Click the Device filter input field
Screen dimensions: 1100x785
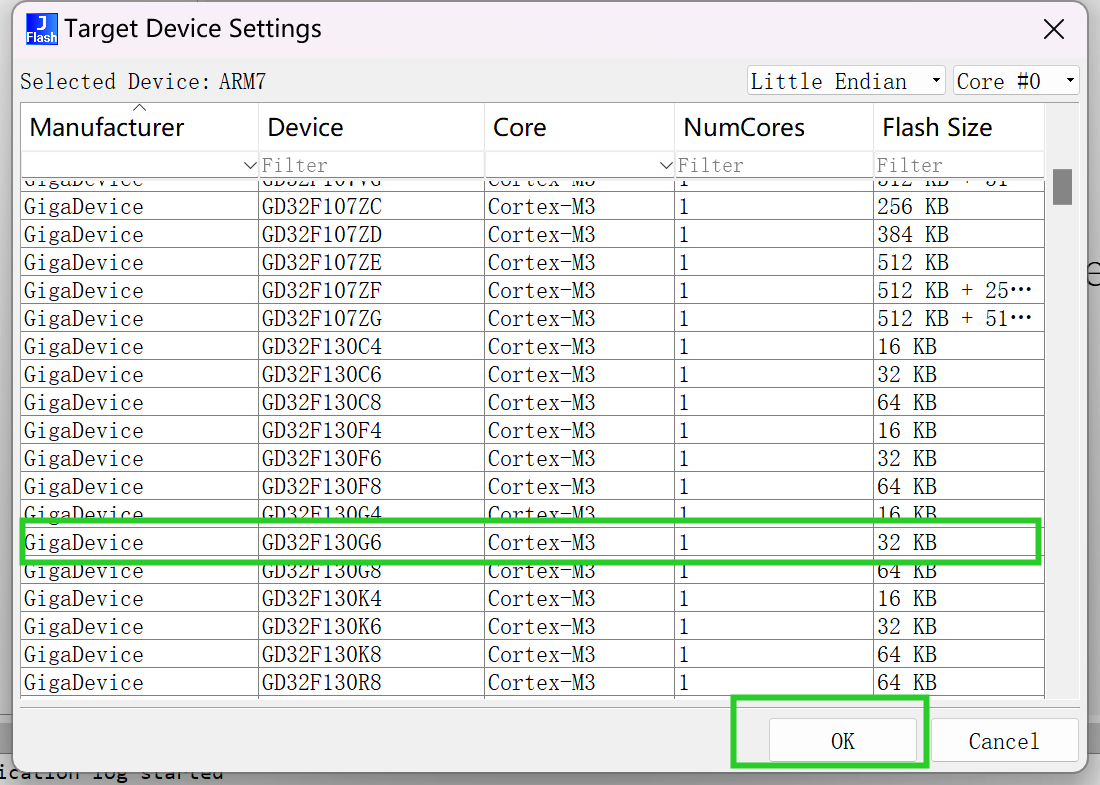[370, 165]
